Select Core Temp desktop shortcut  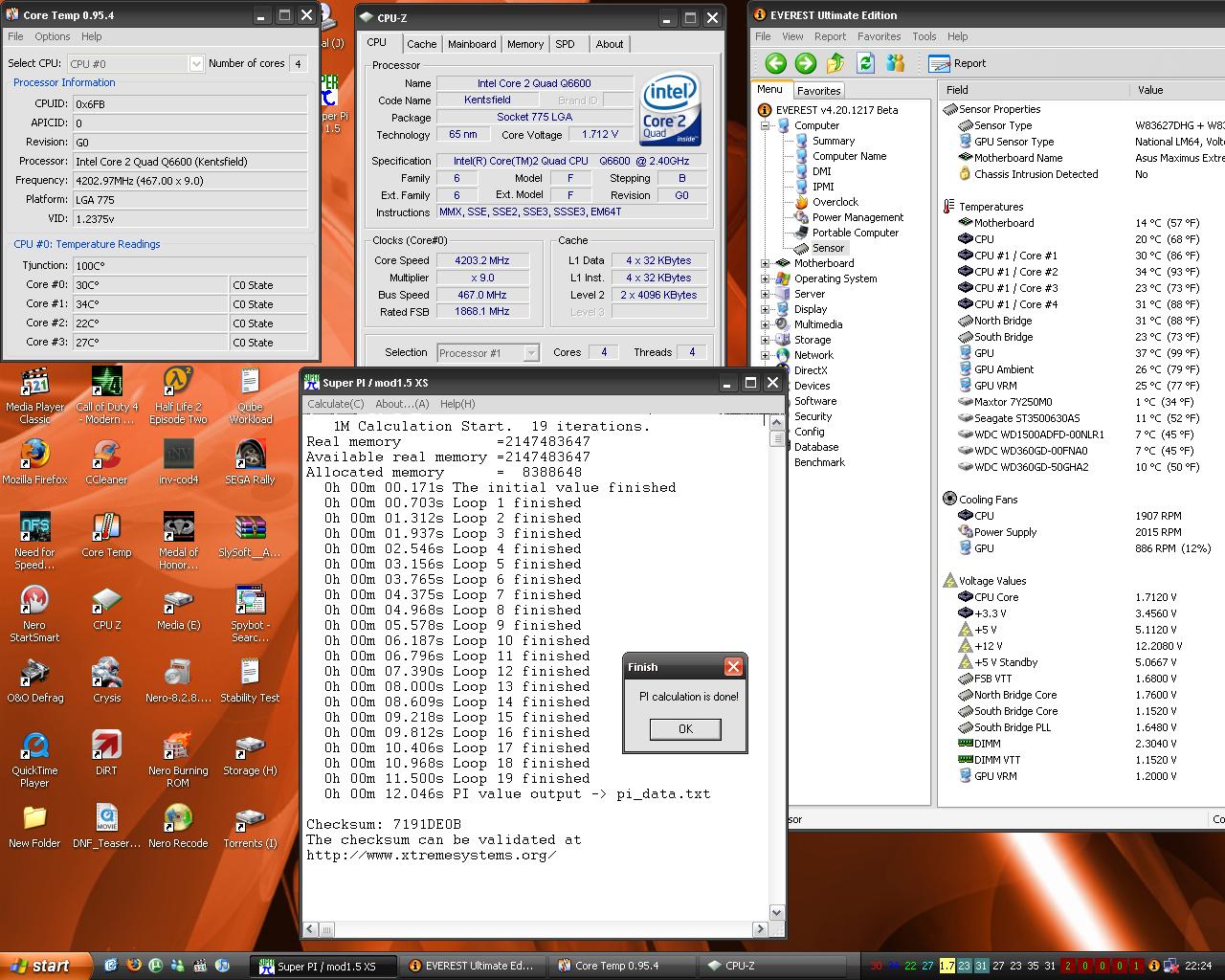(106, 534)
